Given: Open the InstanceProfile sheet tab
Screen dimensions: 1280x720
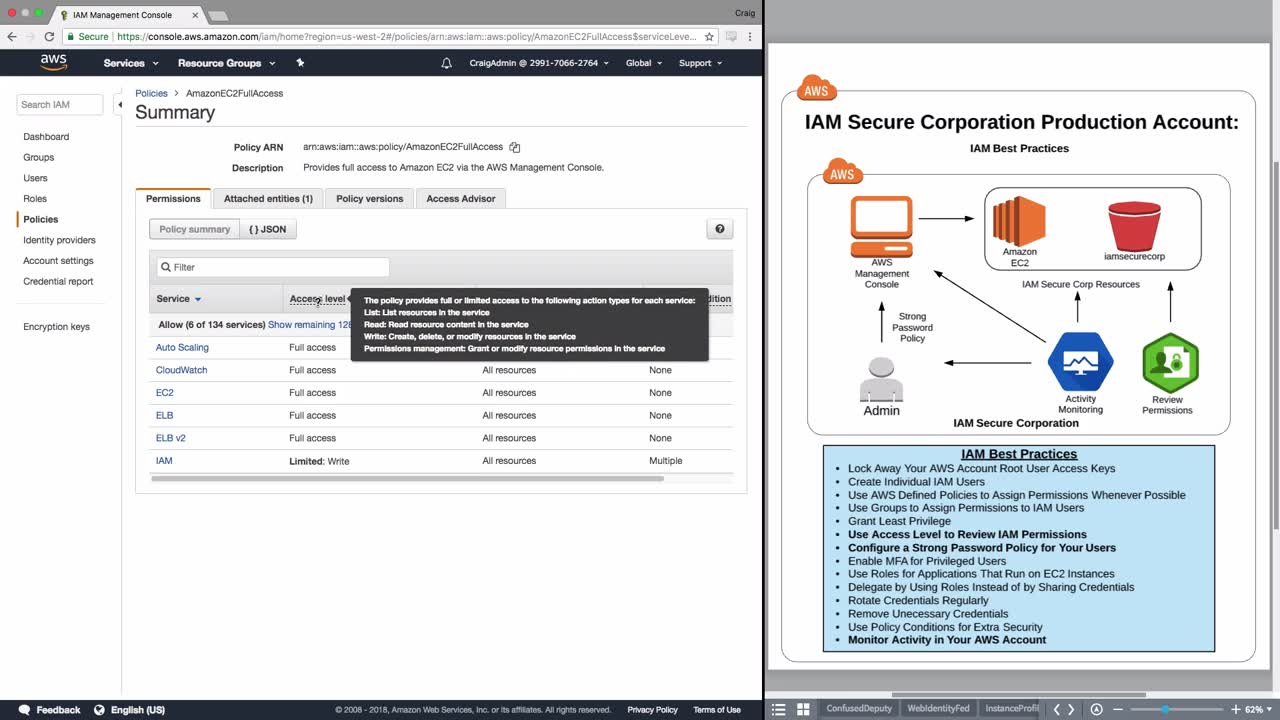Looking at the screenshot, I should coord(1011,709).
